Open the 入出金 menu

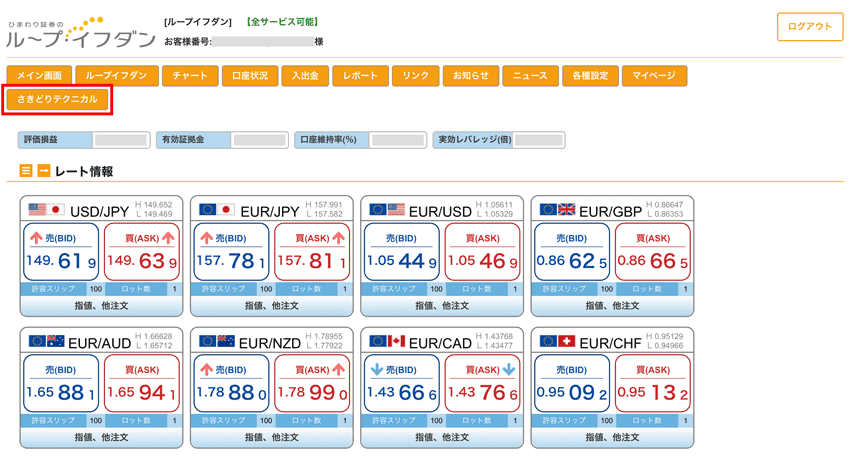(x=305, y=76)
